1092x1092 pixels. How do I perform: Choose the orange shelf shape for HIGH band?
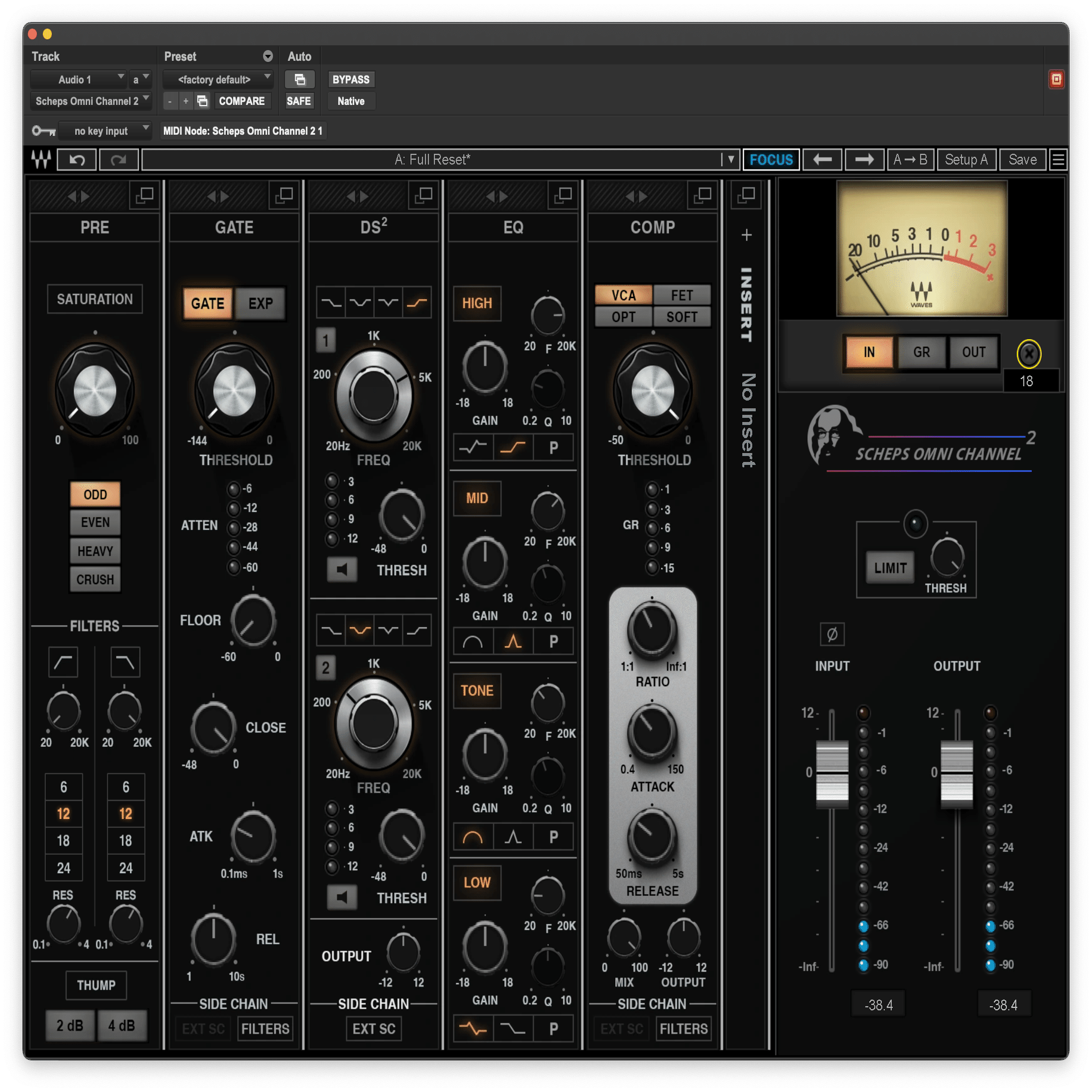pyautogui.click(x=513, y=447)
